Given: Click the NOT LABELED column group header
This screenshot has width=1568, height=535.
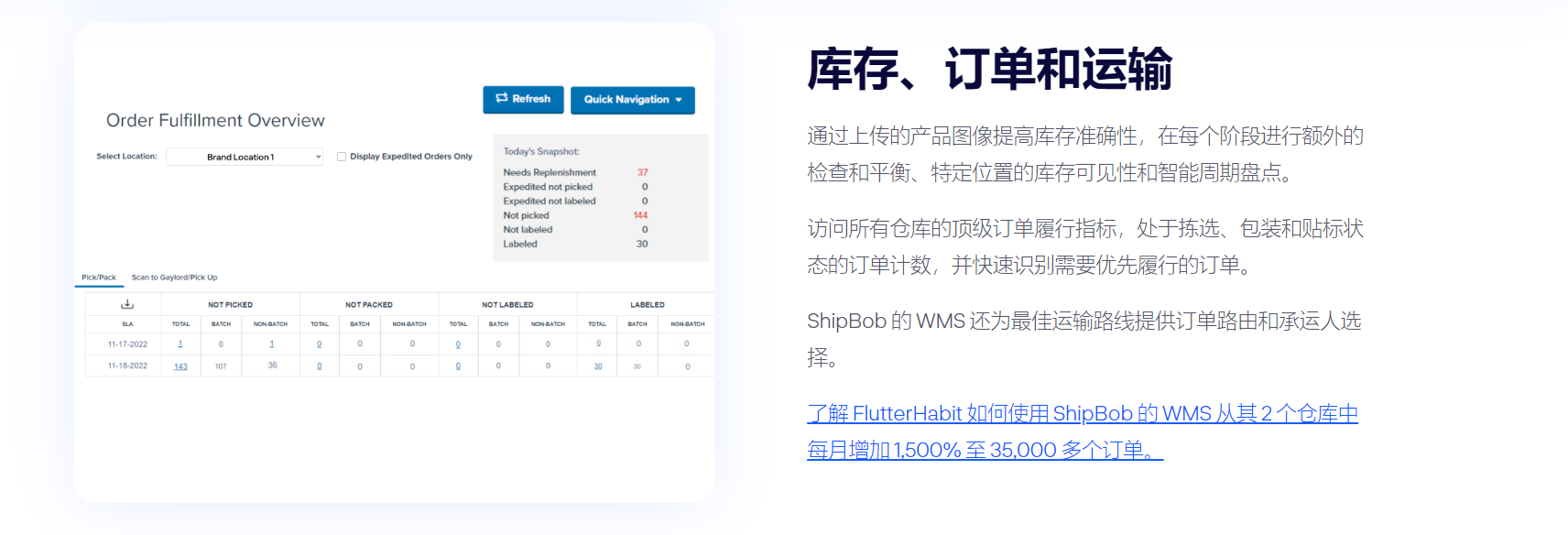Looking at the screenshot, I should [507, 305].
